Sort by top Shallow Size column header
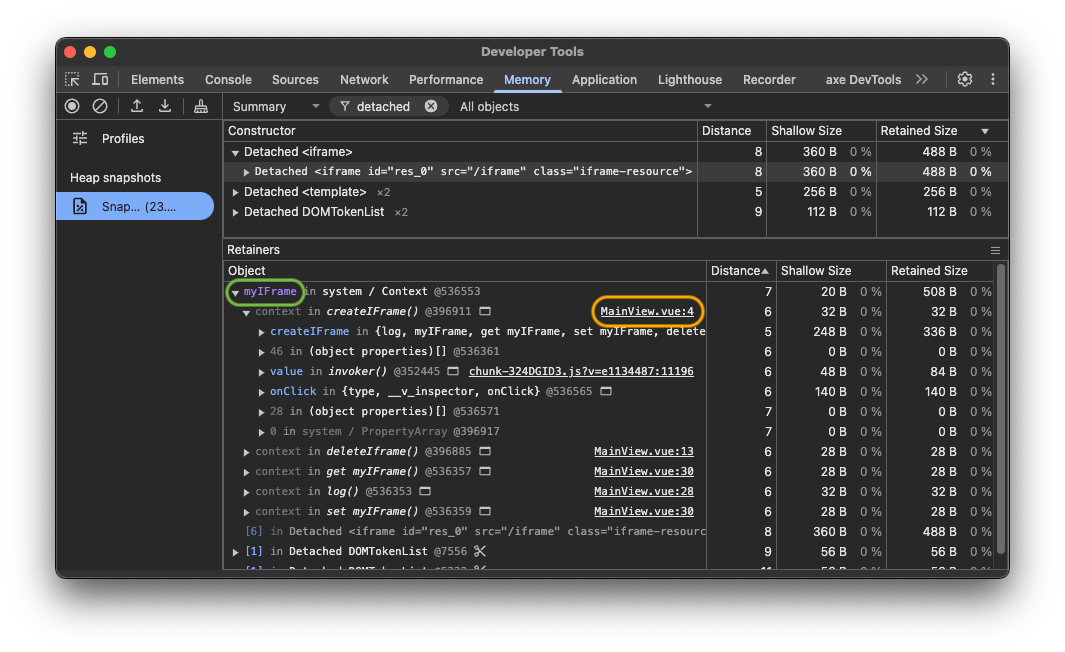Screen dimensions: 1065x652 tap(820, 131)
